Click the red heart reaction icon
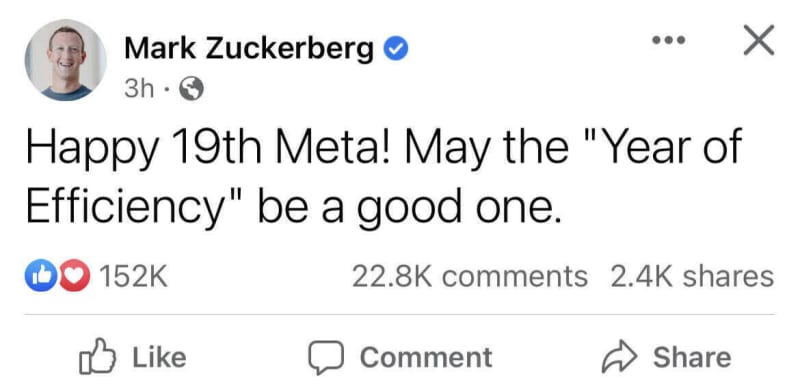This screenshot has width=800, height=390. [x=74, y=276]
